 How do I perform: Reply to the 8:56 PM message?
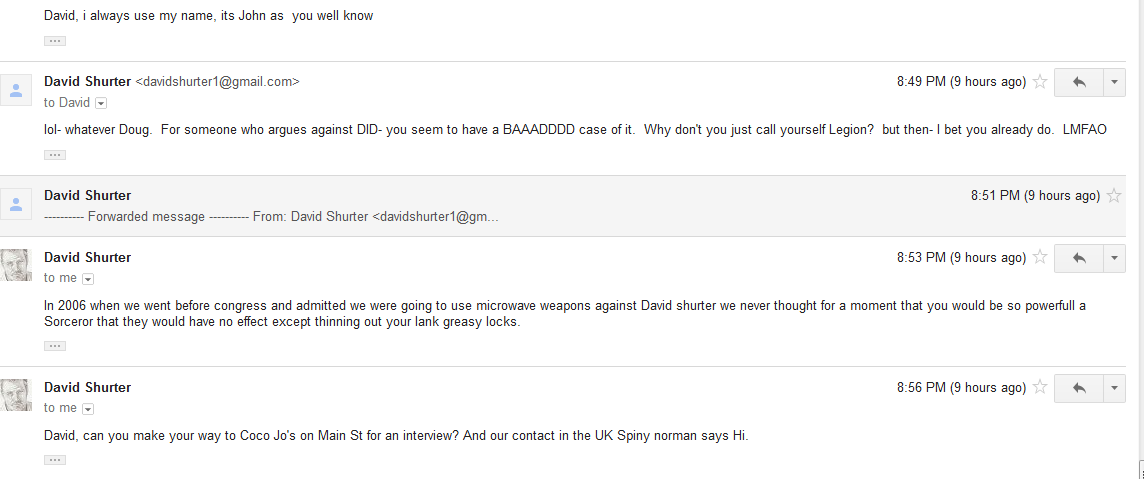pyautogui.click(x=1079, y=388)
